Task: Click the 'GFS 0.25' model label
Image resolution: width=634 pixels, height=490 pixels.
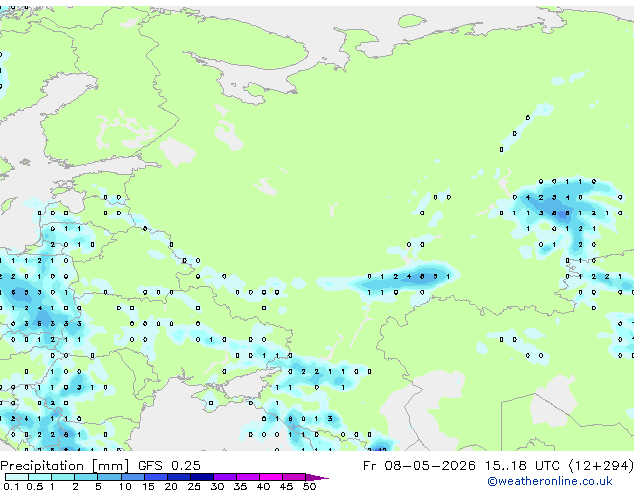Action: 169,466
